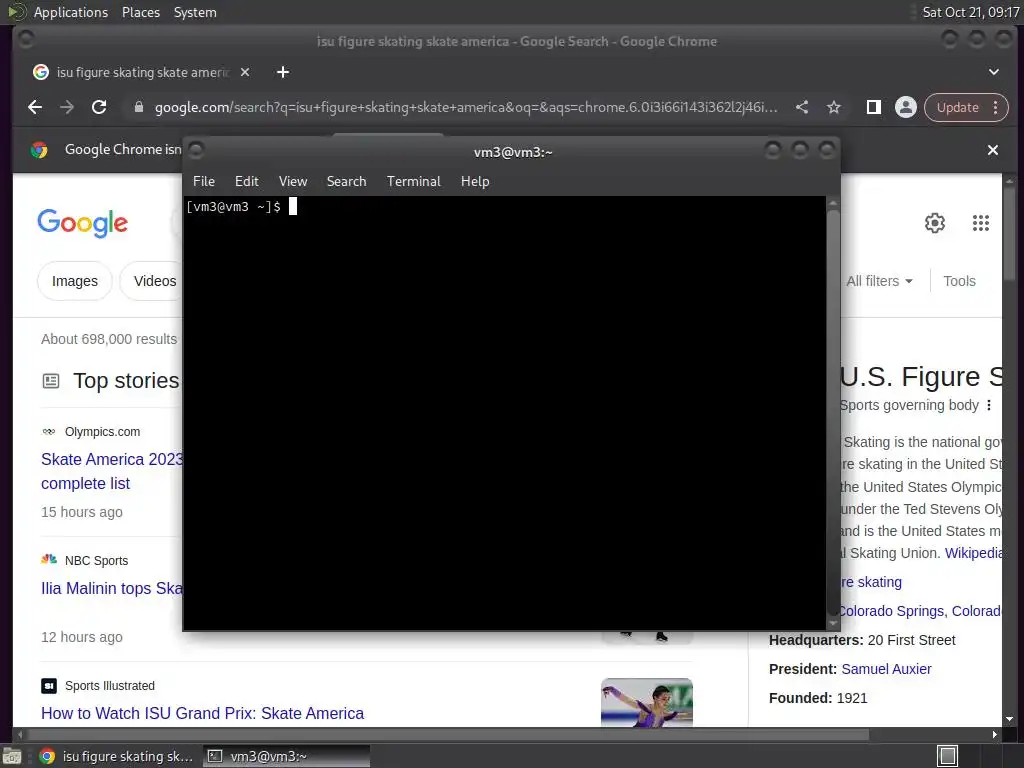This screenshot has height=768, width=1024.
Task: Open the terminal View menu
Action: tap(293, 181)
